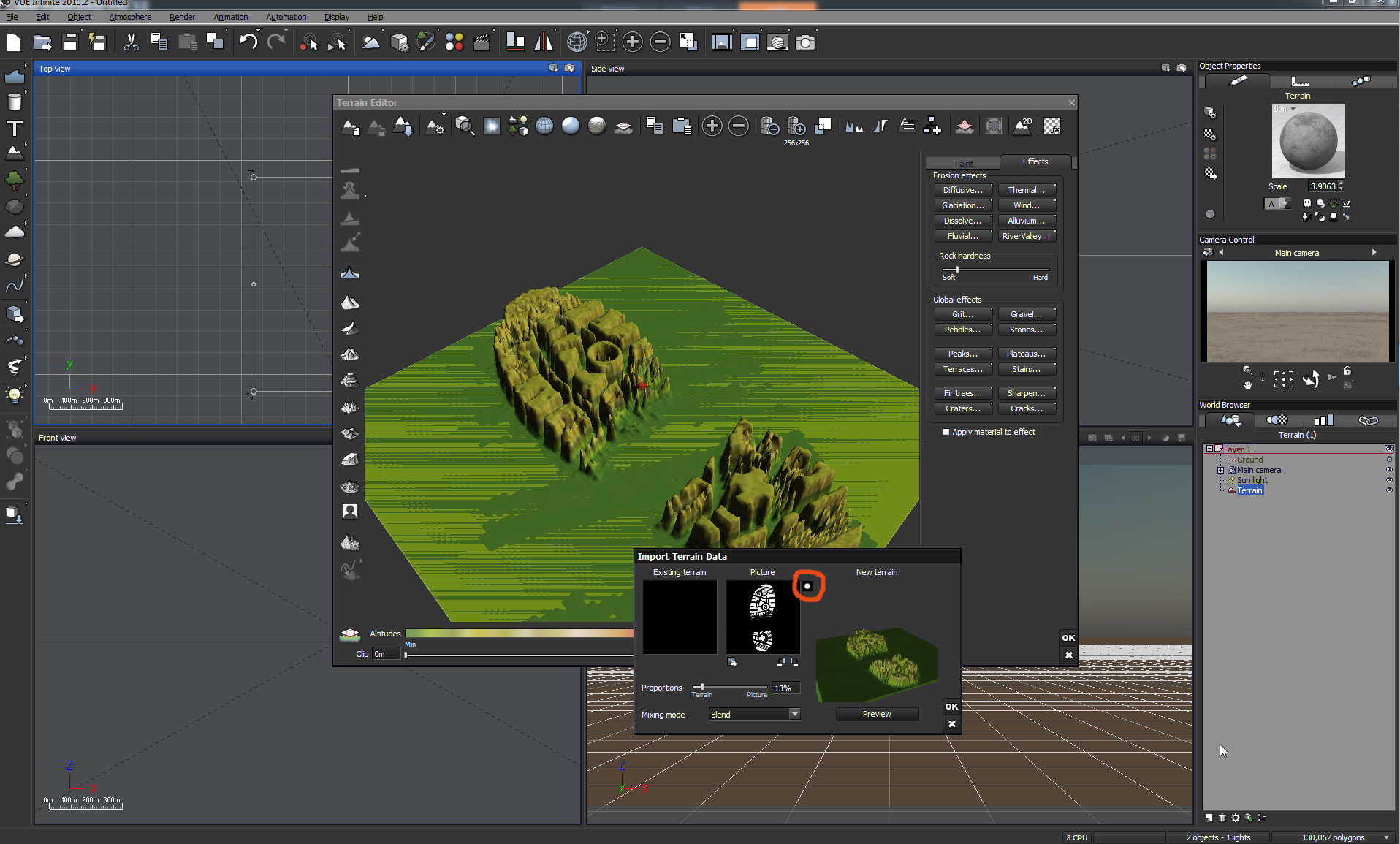Select the Text tool in left sidebar
Viewport: 1400px width, 844px height.
coord(14,129)
